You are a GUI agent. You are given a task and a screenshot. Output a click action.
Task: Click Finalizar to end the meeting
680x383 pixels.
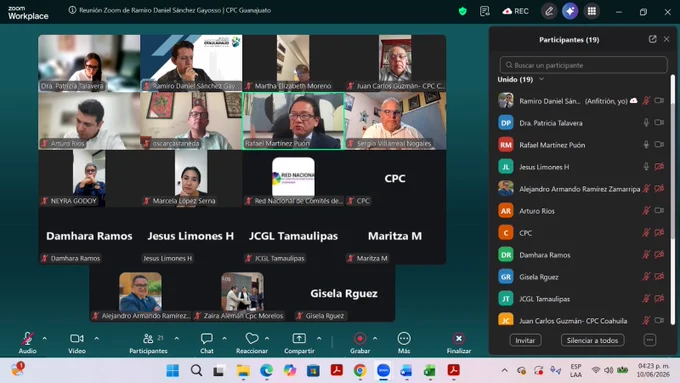pos(459,343)
